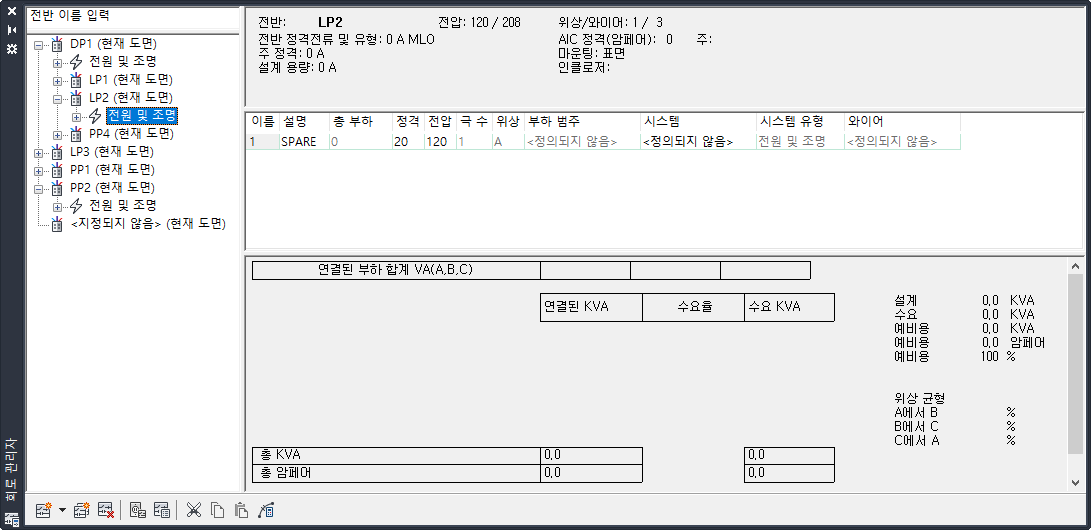Click <정의되지 않음> in 시스템 column
The height and width of the screenshot is (530, 1091).
pos(698,141)
